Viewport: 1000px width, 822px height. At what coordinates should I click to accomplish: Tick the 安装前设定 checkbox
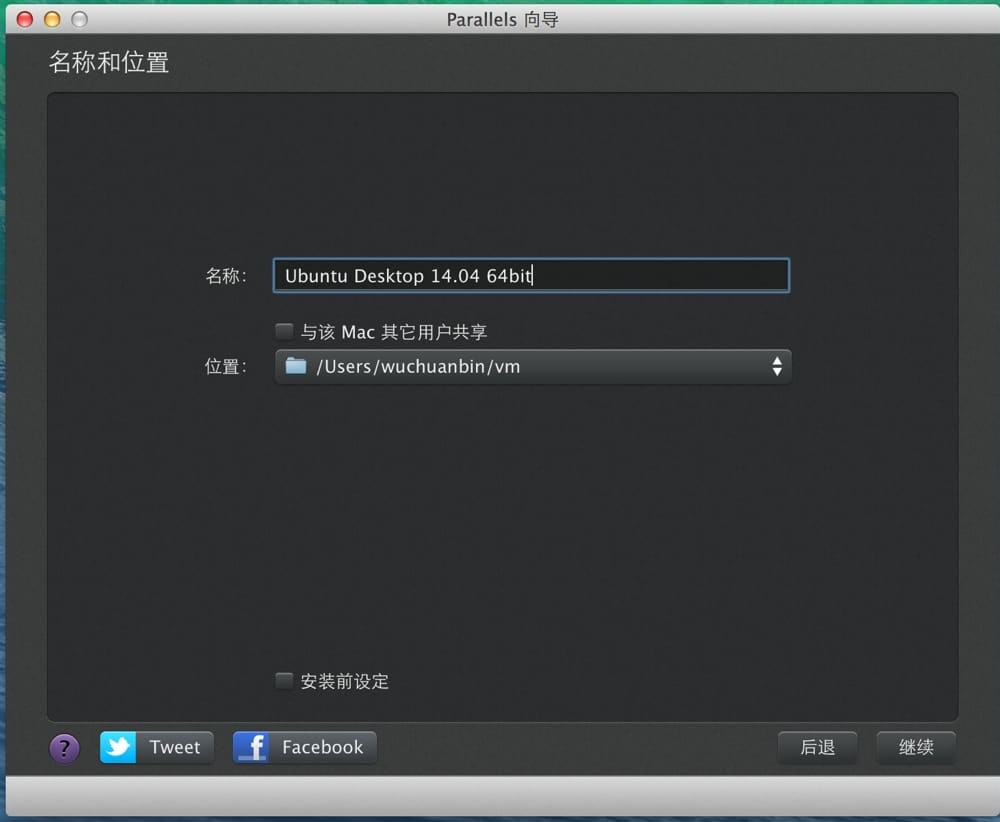coord(284,680)
